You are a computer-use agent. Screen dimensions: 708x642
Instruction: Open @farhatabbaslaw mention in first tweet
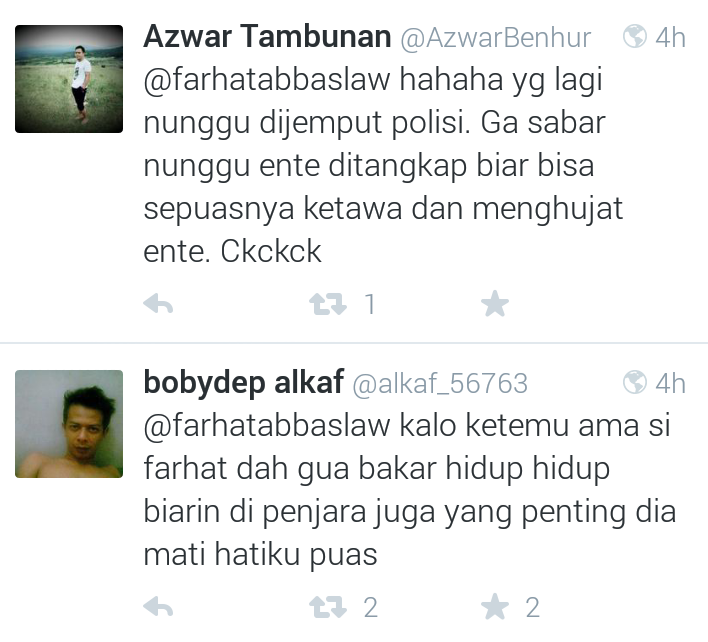tap(267, 79)
